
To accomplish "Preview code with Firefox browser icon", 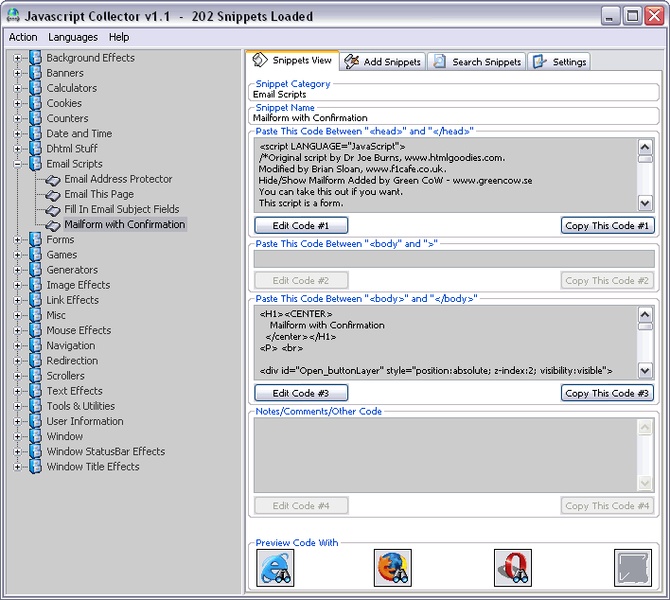I will pyautogui.click(x=392, y=568).
